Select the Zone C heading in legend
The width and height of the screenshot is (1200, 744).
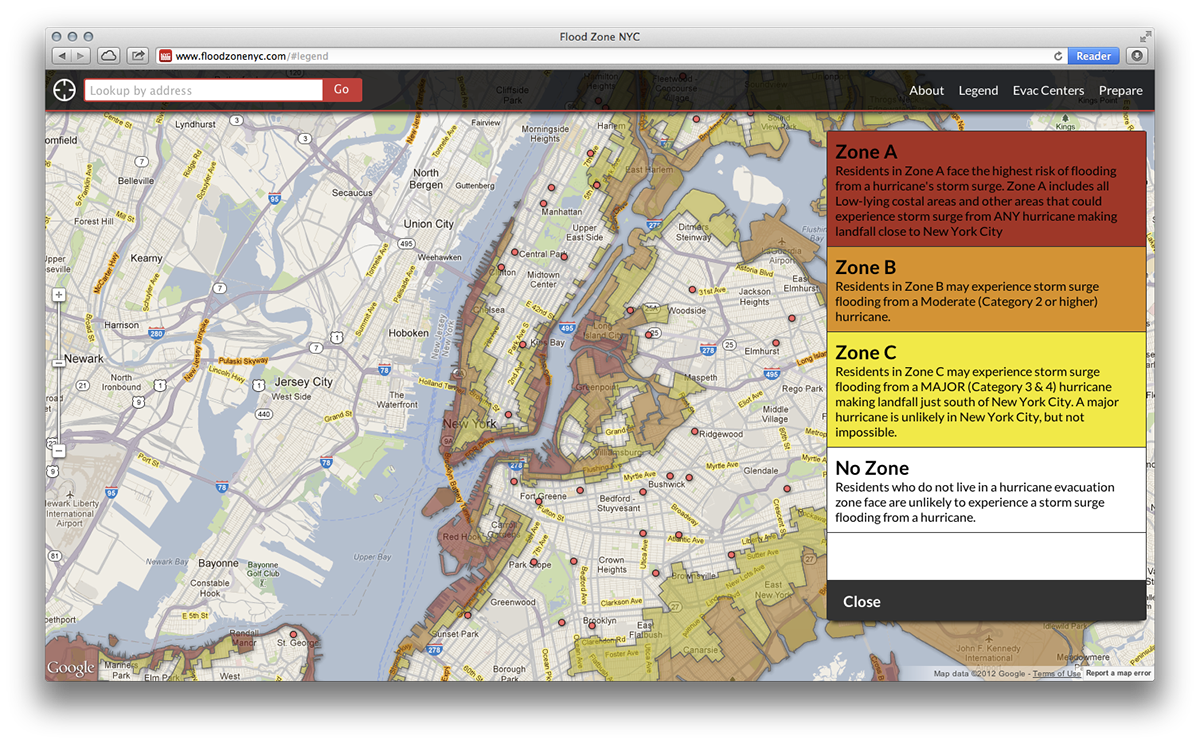866,352
